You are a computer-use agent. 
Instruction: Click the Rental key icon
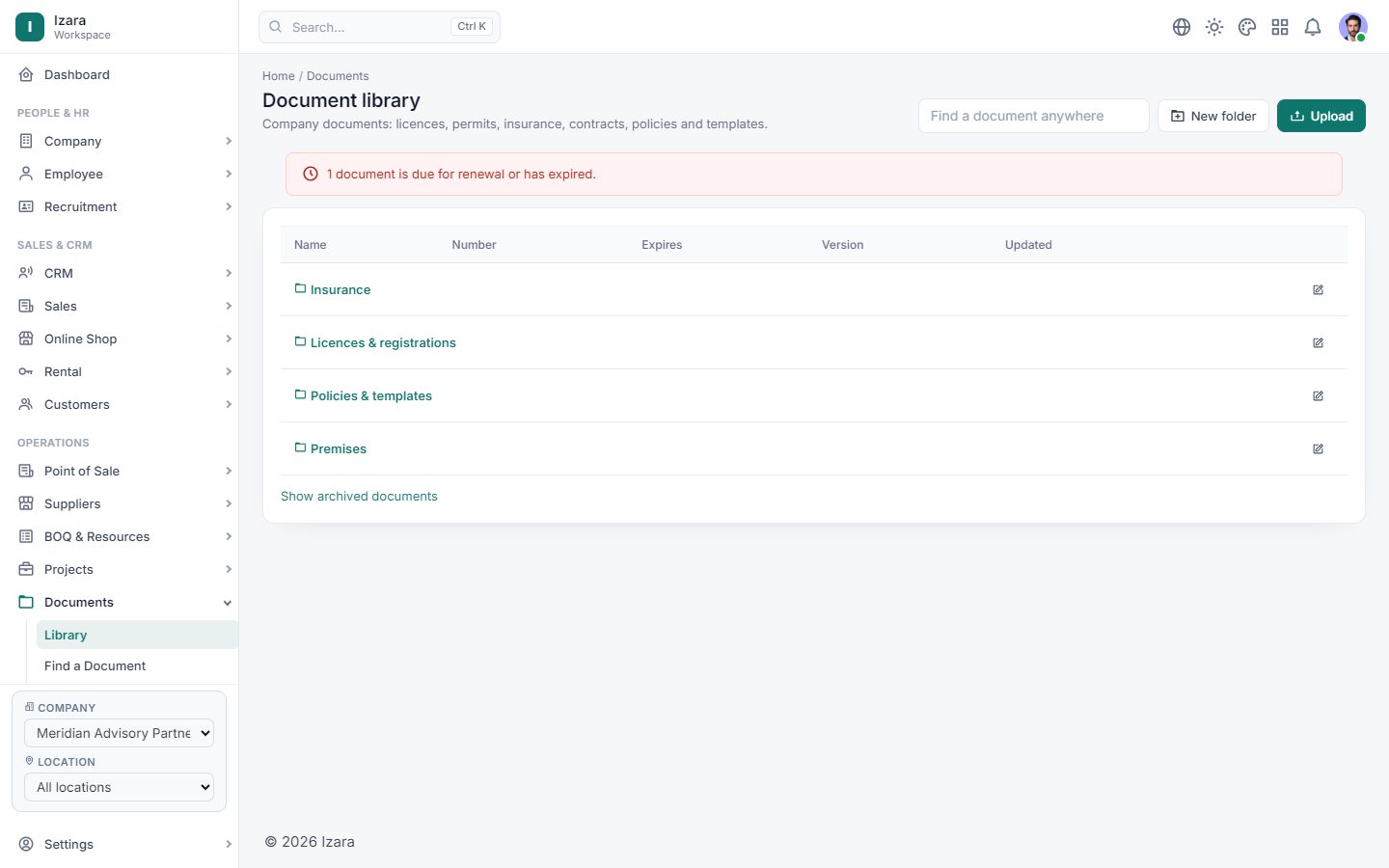pyautogui.click(x=26, y=371)
